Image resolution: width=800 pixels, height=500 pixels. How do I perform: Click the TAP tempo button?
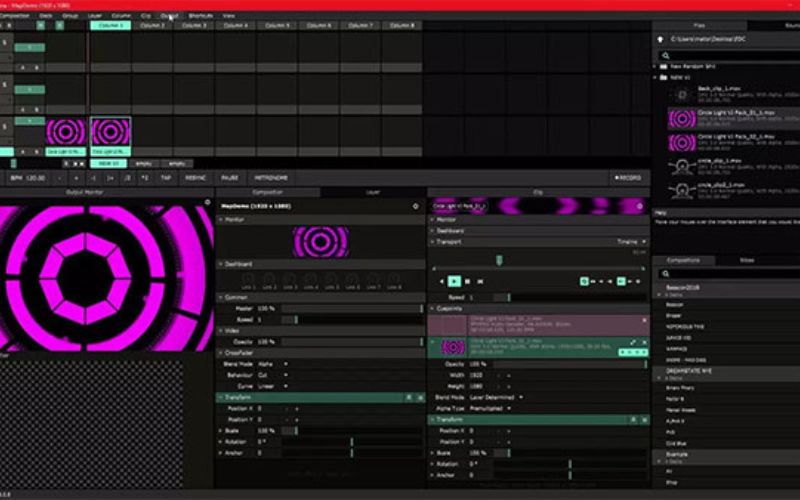coord(166,177)
